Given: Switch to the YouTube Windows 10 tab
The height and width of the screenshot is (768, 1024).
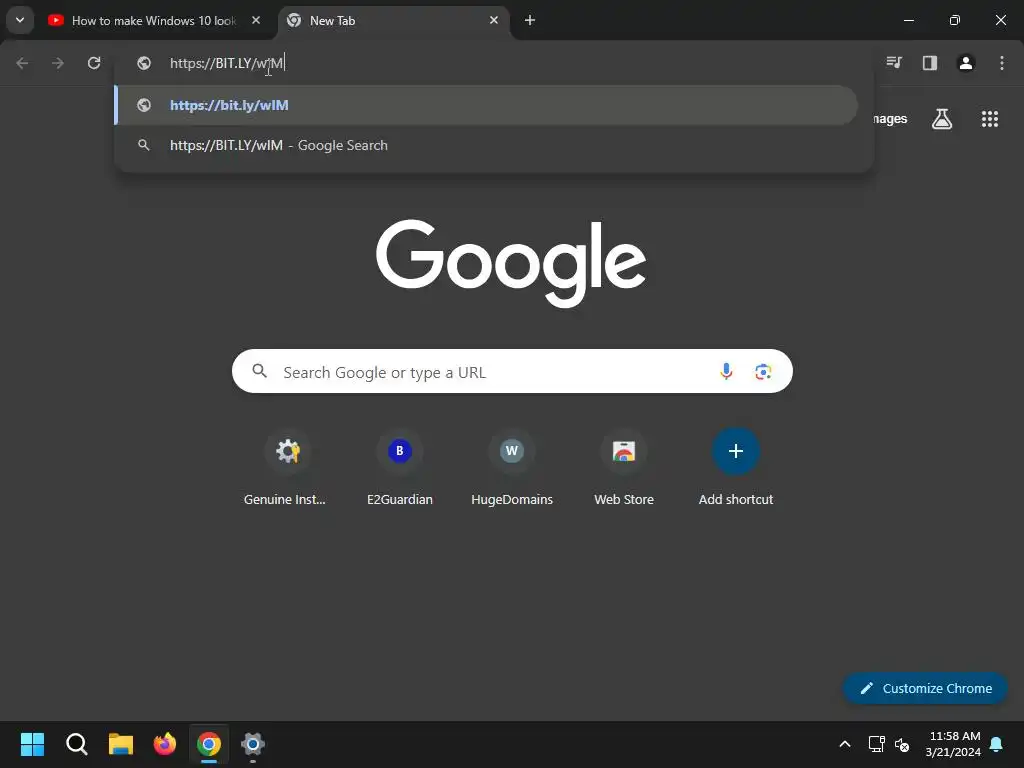Looking at the screenshot, I should 154,20.
